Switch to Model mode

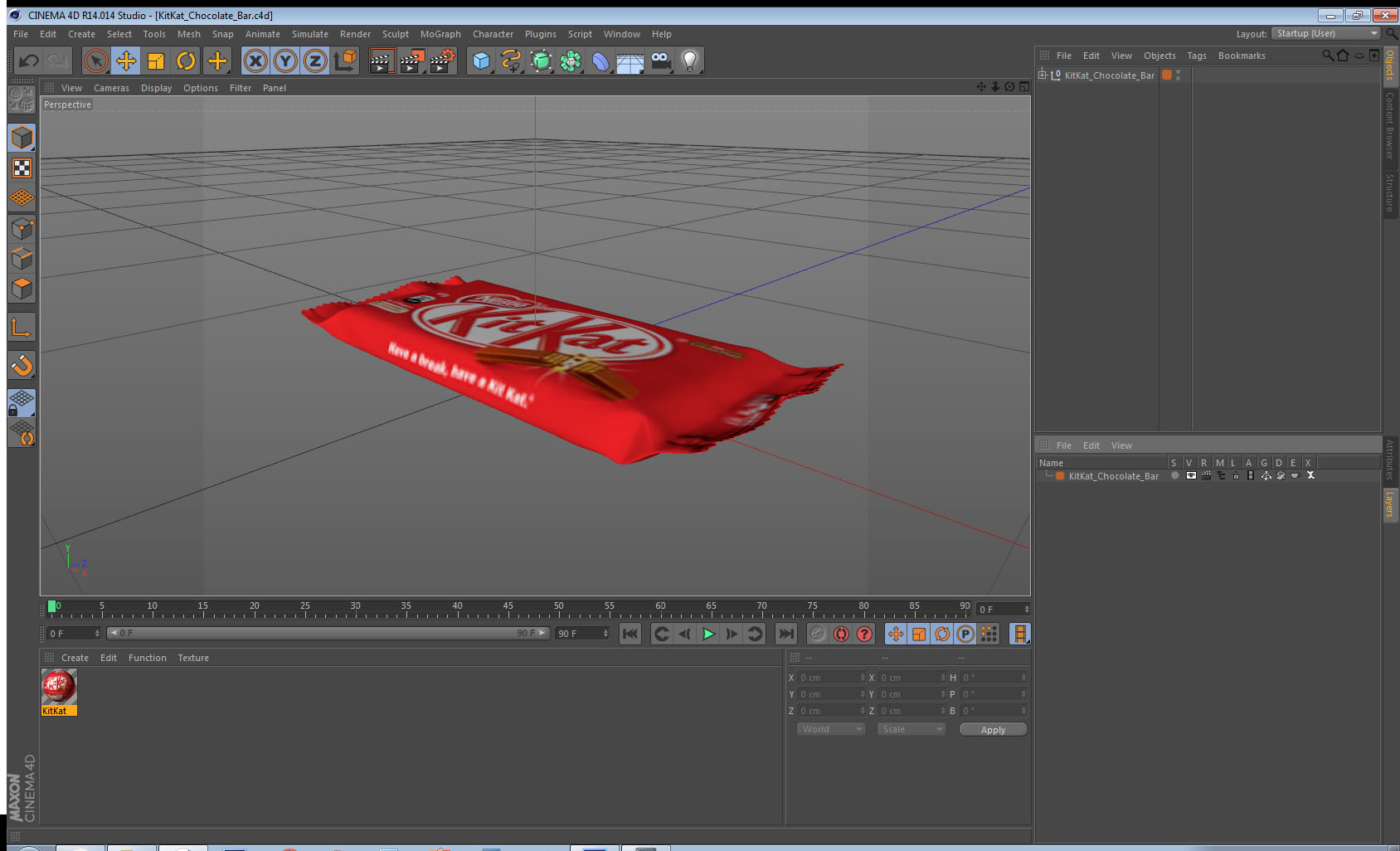pos(22,138)
